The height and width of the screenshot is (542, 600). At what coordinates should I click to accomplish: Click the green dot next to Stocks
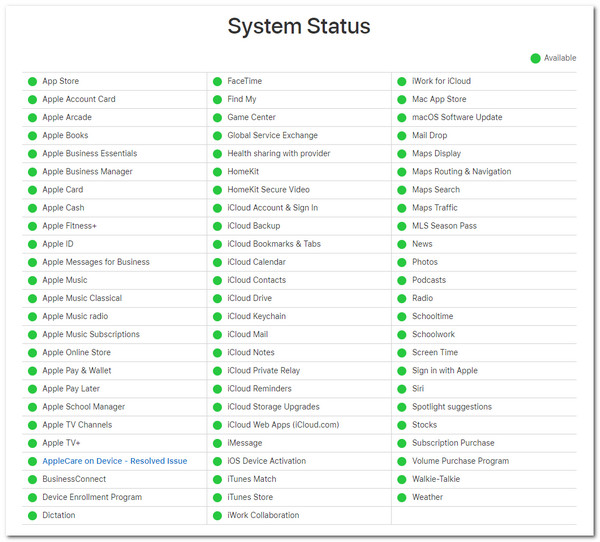(x=402, y=425)
